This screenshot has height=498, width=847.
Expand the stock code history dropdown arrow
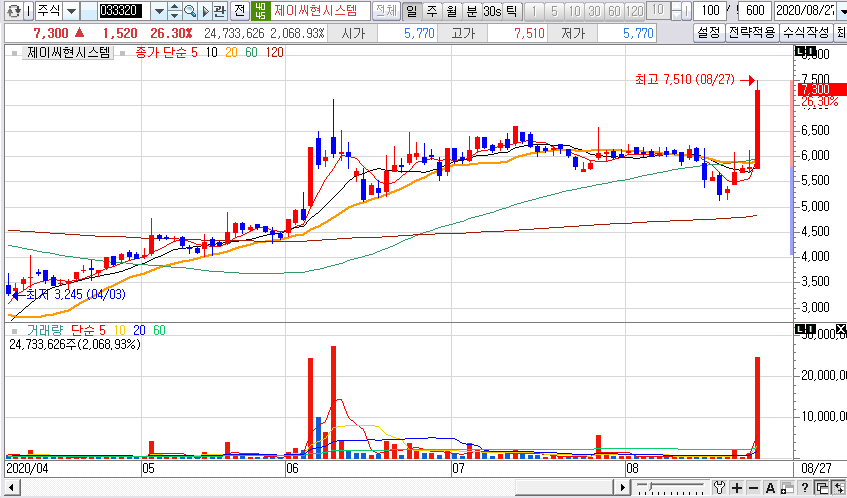coord(159,10)
